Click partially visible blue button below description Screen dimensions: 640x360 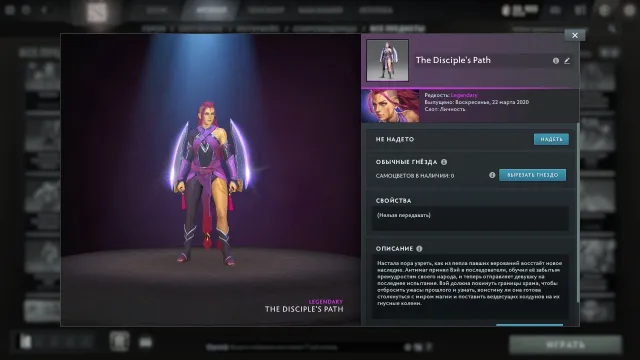click(529, 325)
